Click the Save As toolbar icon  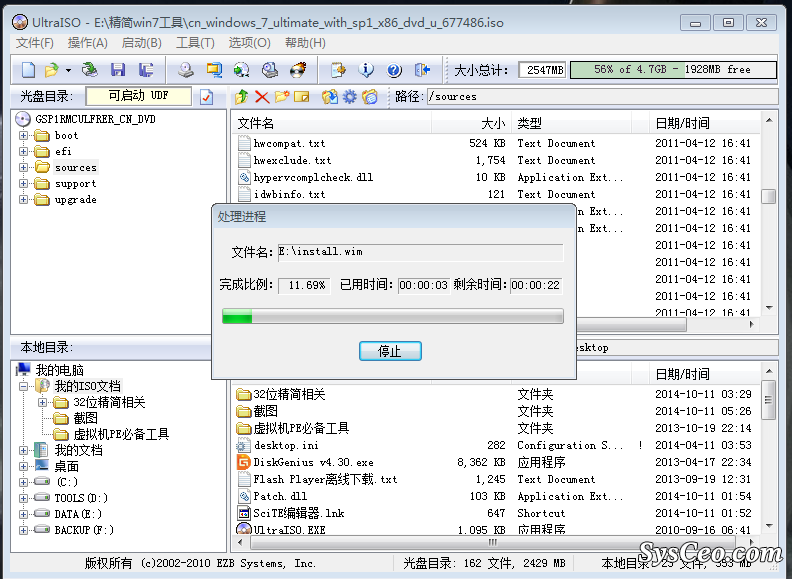(146, 70)
